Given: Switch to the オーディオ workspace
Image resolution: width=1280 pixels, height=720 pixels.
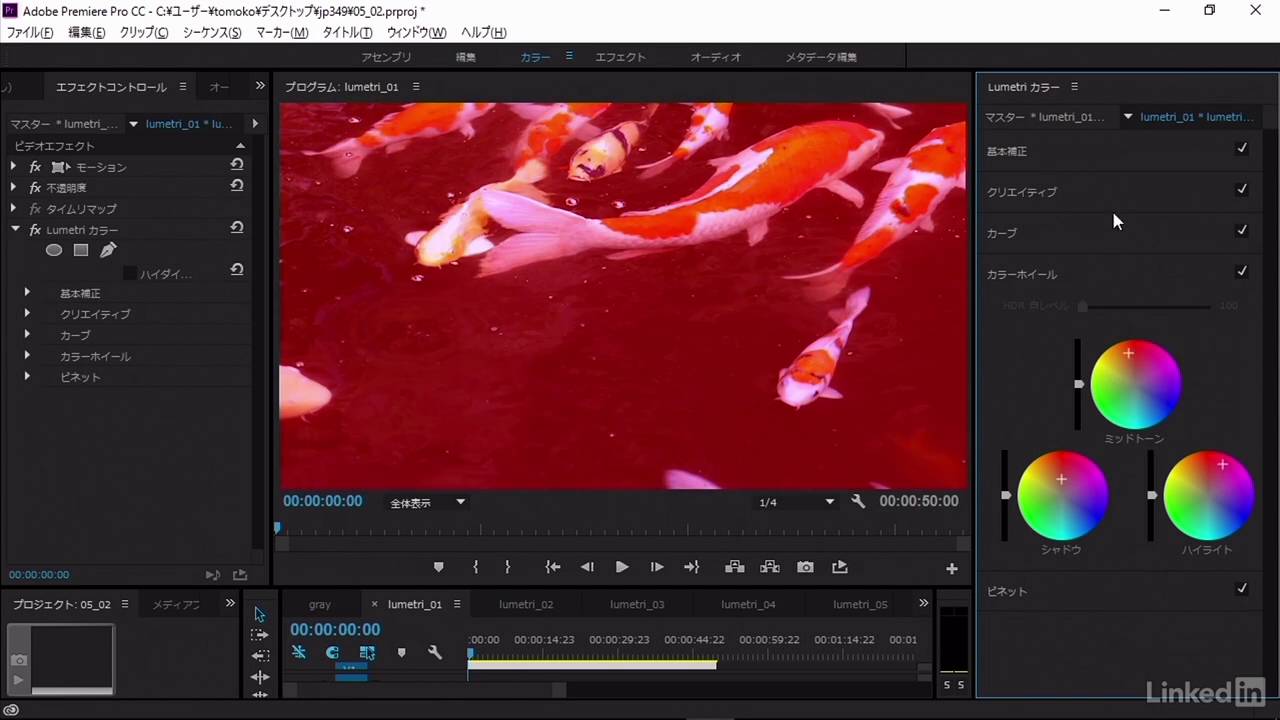Looking at the screenshot, I should pos(716,57).
